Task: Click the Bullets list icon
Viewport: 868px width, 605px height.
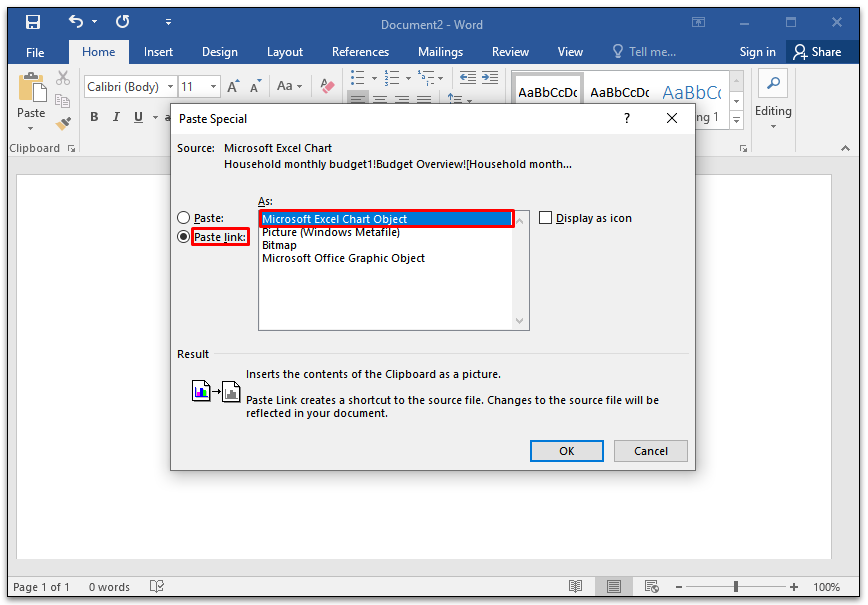Action: (358, 78)
